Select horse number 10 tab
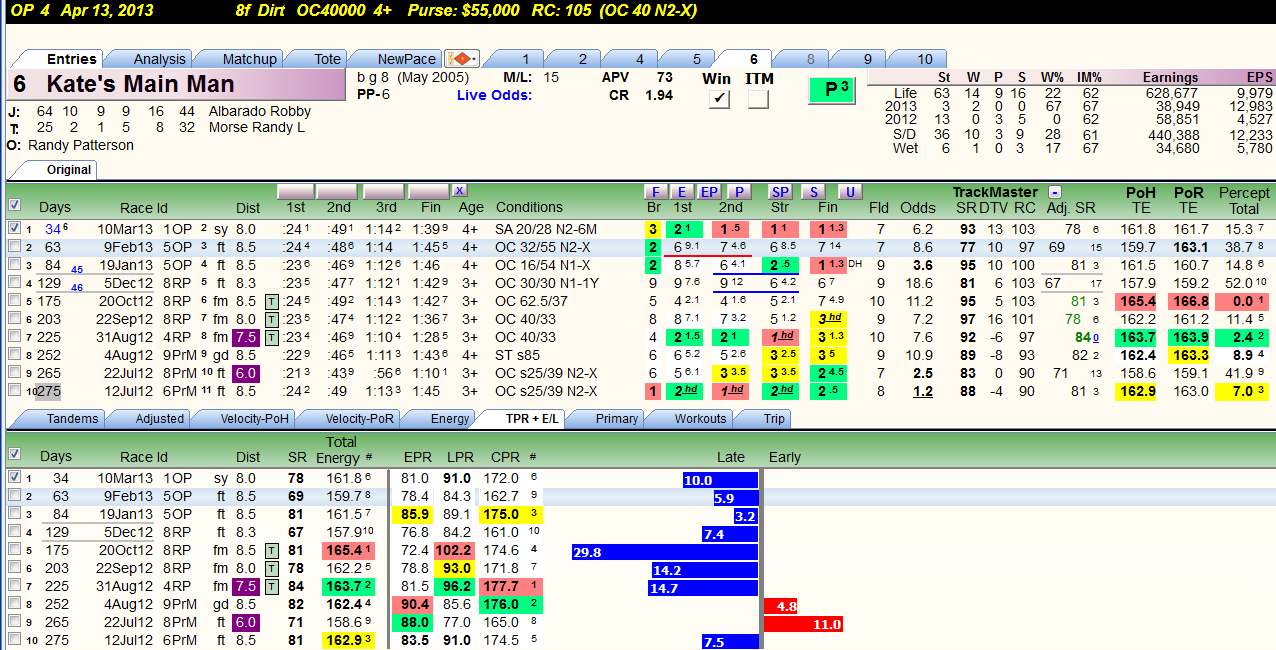This screenshot has width=1276, height=650. pyautogui.click(x=924, y=59)
